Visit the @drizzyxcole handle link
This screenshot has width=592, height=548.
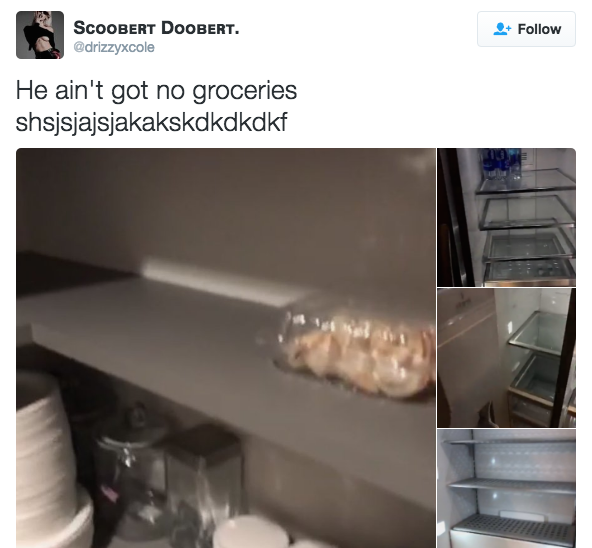(114, 47)
